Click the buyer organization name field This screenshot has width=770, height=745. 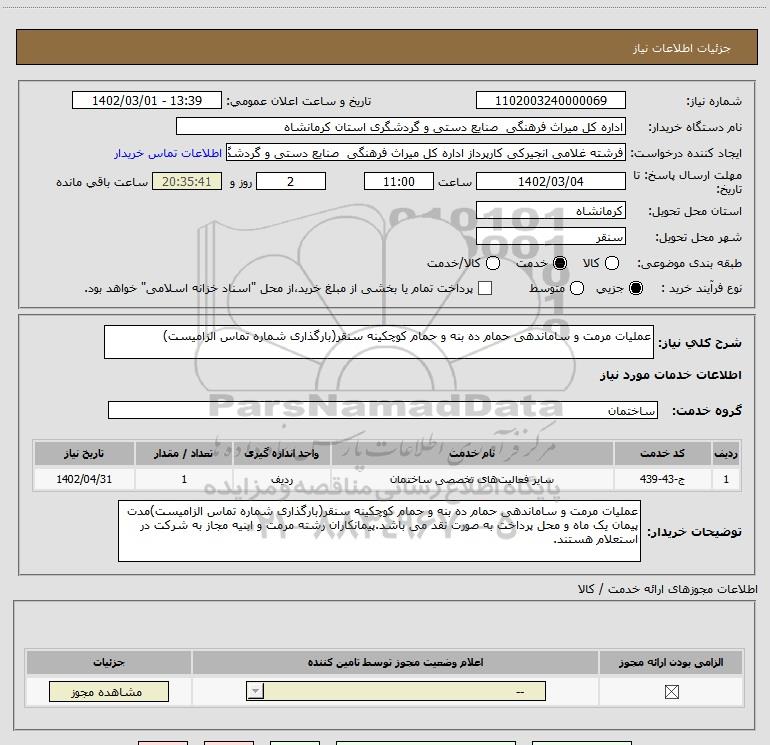[x=401, y=127]
